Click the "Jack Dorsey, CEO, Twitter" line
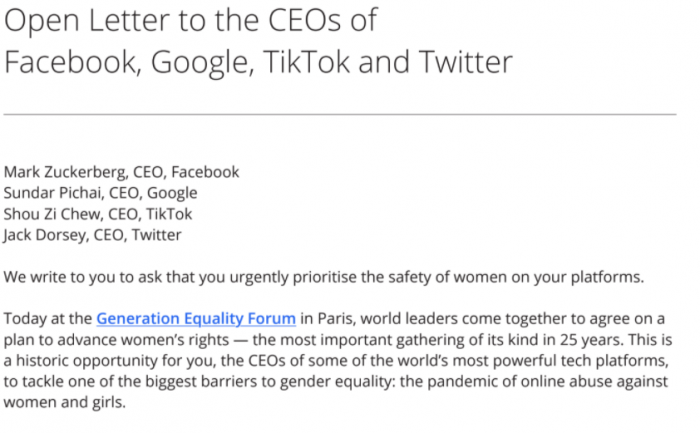The image size is (700, 433). click(93, 234)
